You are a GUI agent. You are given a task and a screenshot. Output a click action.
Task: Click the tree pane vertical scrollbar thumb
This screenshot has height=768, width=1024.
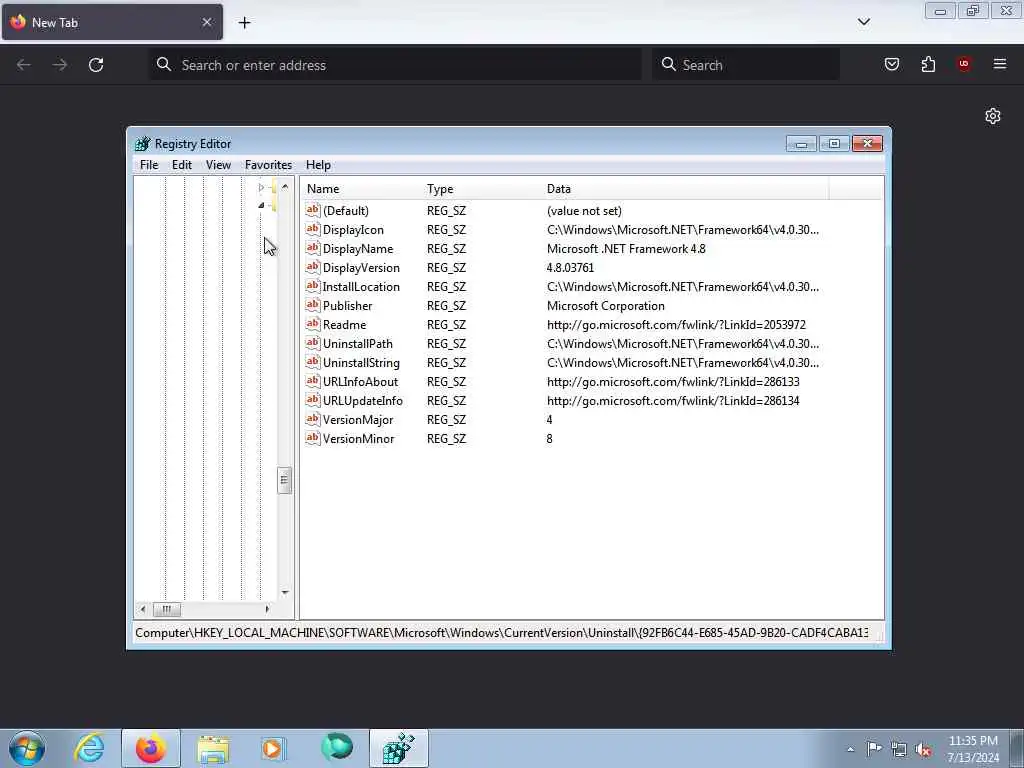tap(284, 480)
